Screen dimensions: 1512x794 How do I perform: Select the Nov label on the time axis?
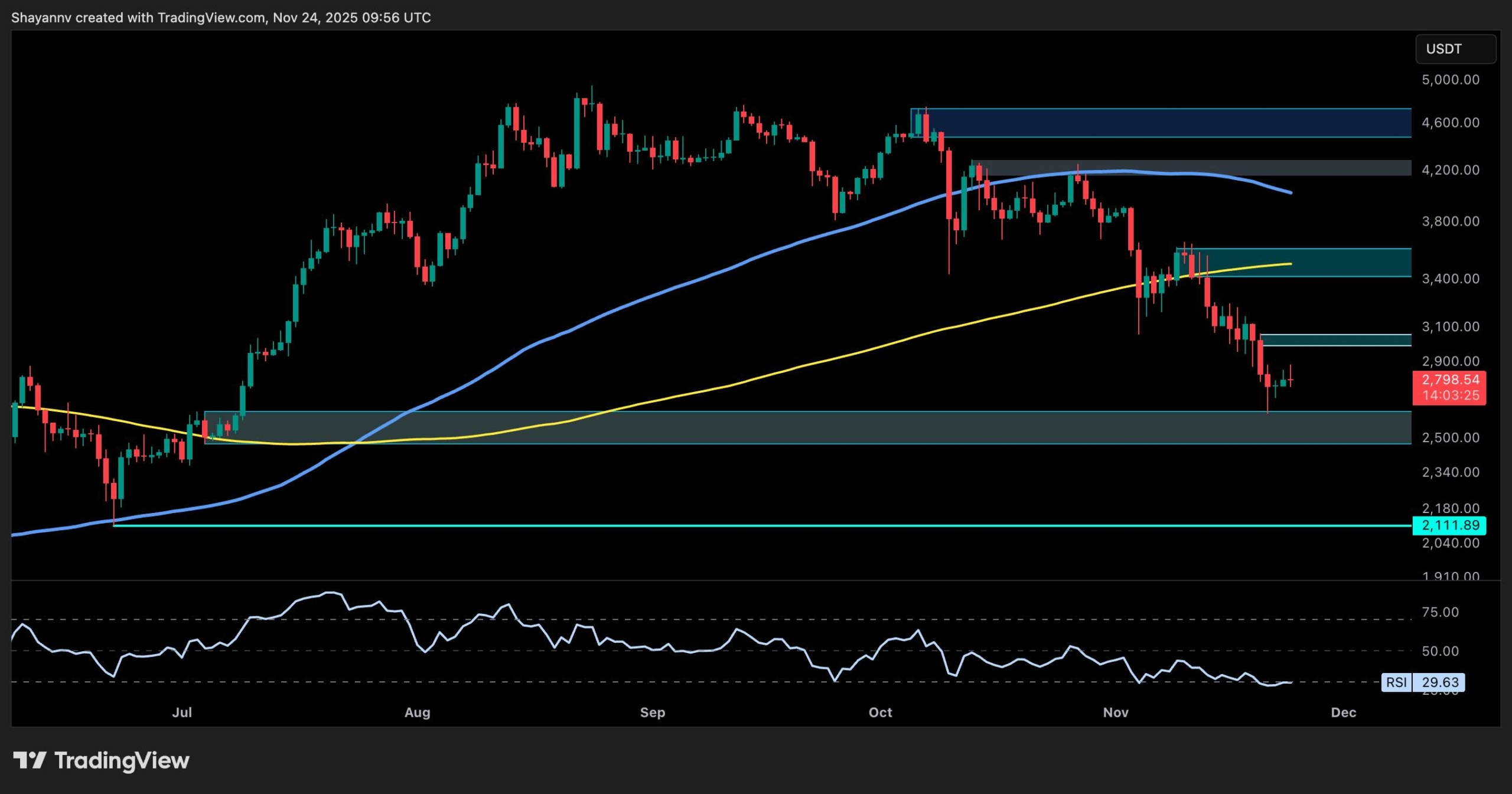tap(1116, 712)
